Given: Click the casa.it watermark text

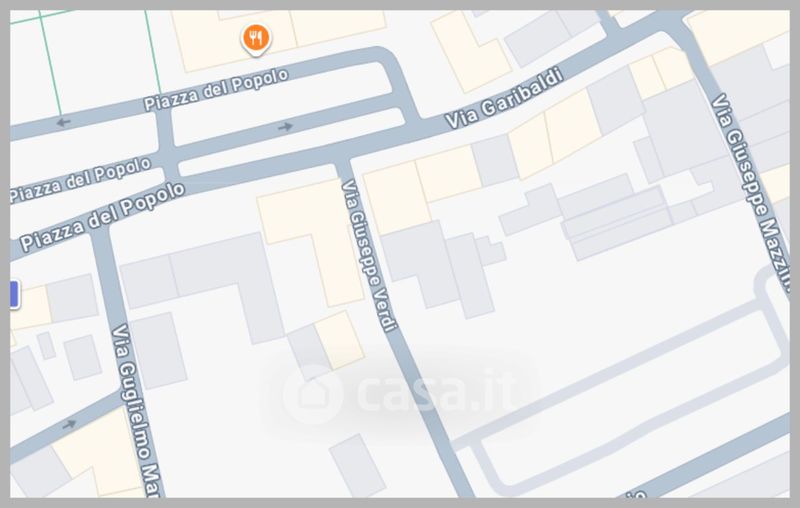Looking at the screenshot, I should click(x=438, y=393).
